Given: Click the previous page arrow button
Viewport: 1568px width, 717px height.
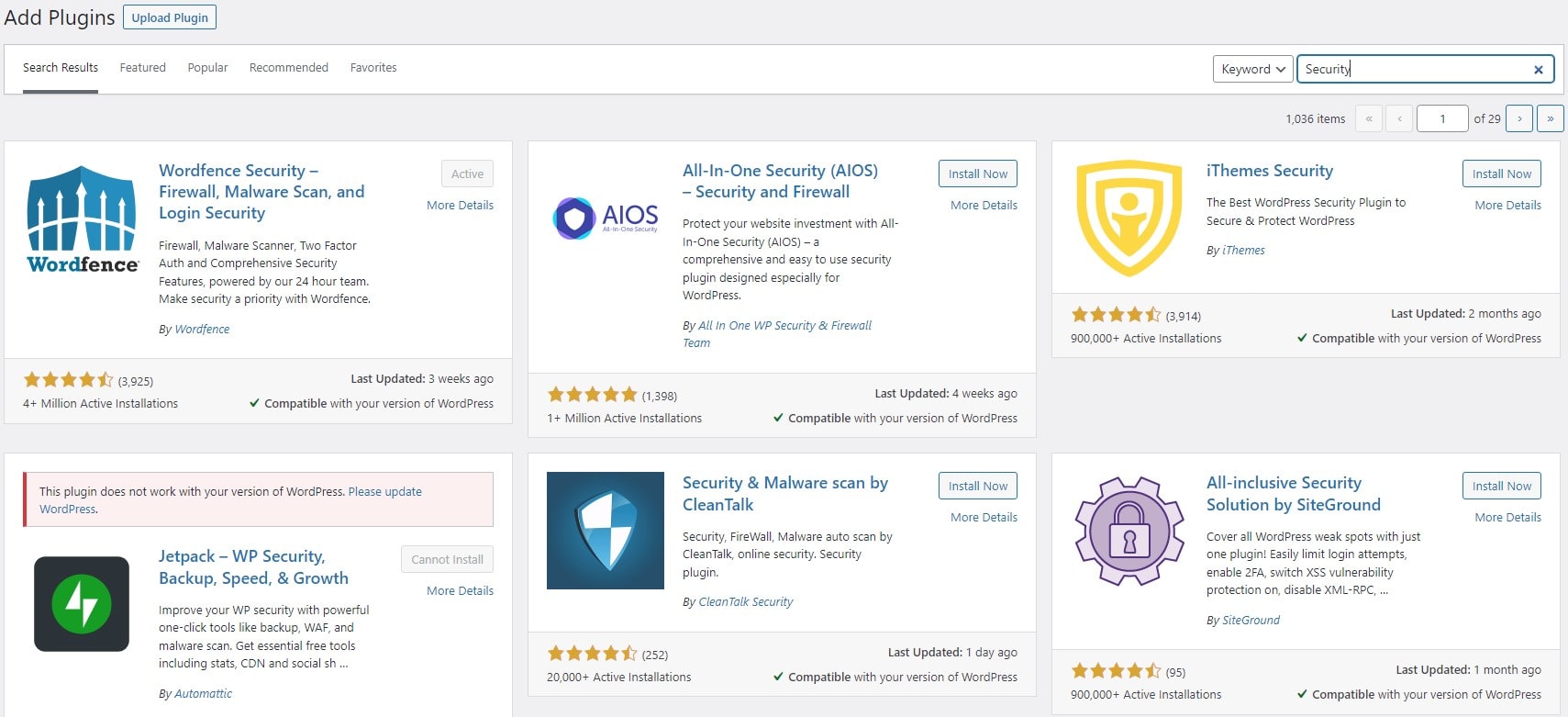Looking at the screenshot, I should coord(1399,118).
